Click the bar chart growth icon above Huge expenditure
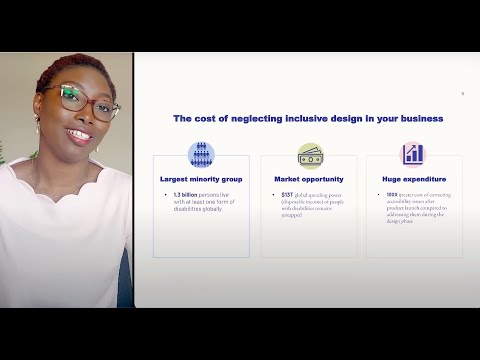The height and width of the screenshot is (360, 480). tap(413, 154)
